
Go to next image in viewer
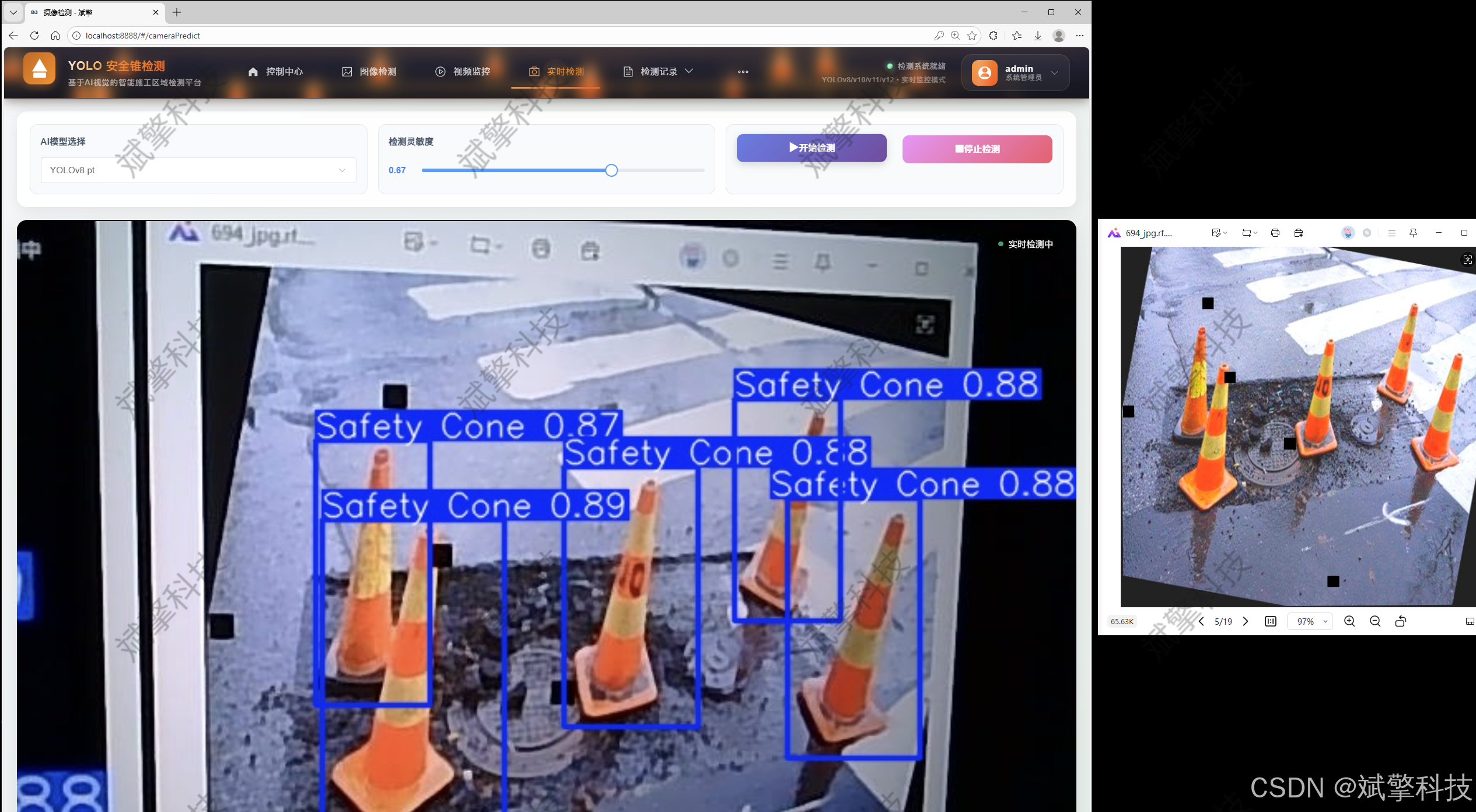tap(1246, 621)
